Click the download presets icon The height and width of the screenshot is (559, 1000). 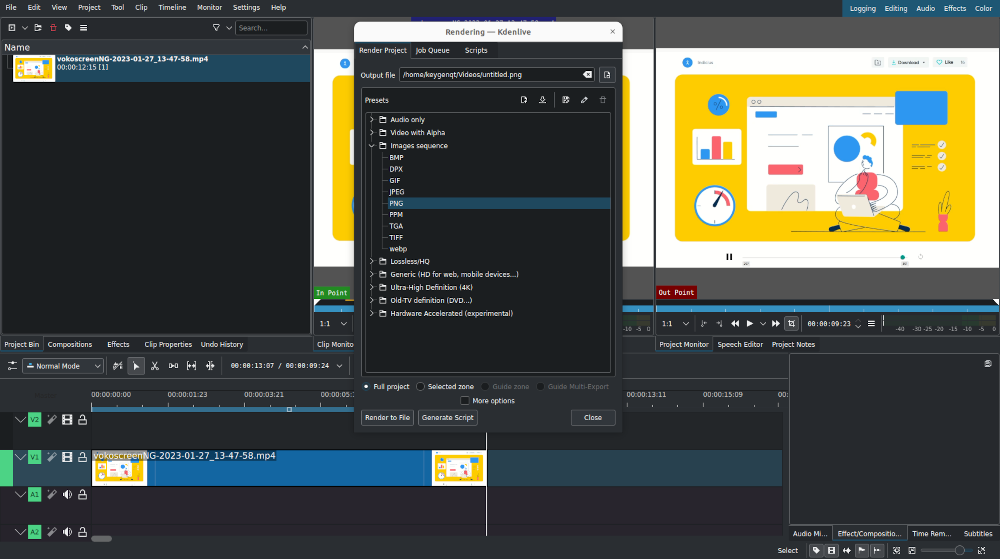[x=543, y=100]
